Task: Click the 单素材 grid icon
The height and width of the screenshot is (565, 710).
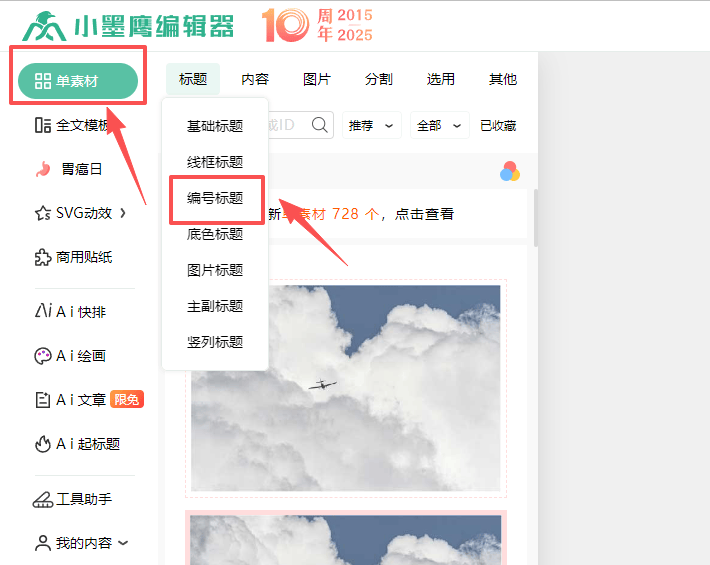Action: 42,81
